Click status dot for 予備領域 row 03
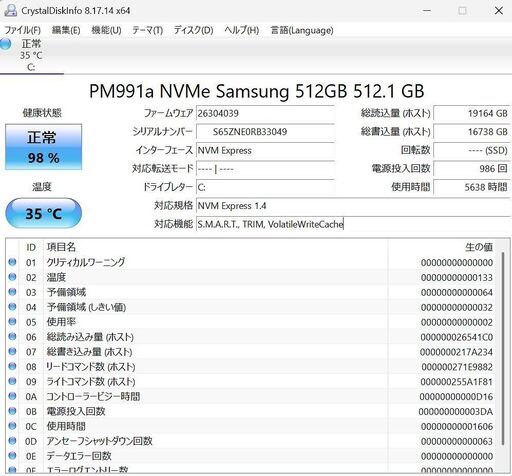512x476 pixels. tap(12, 292)
